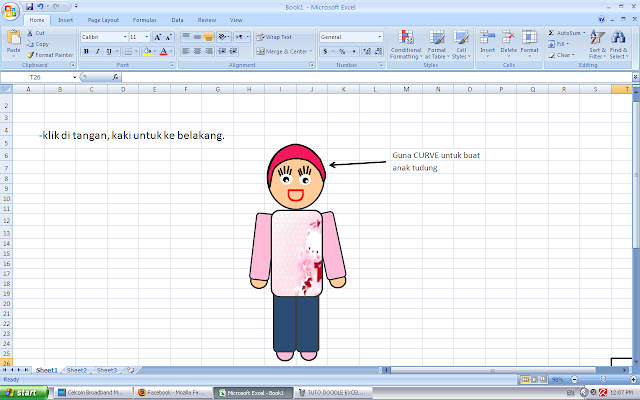Image resolution: width=640 pixels, height=400 pixels.
Task: Toggle Align Text Left
Action: 186,51
